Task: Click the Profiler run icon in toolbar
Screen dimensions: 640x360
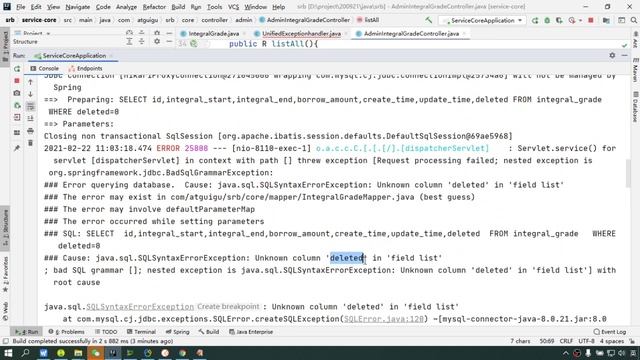Action: point(572,20)
